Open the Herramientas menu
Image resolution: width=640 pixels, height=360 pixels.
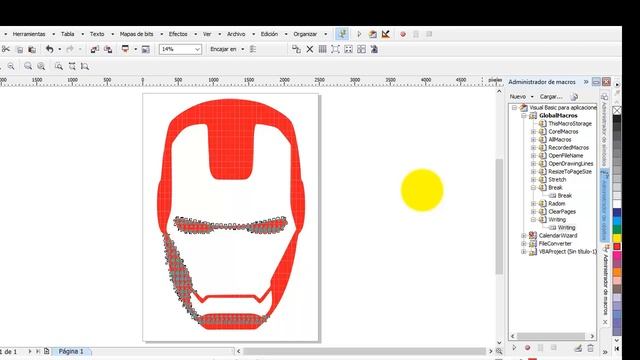pyautogui.click(x=29, y=34)
